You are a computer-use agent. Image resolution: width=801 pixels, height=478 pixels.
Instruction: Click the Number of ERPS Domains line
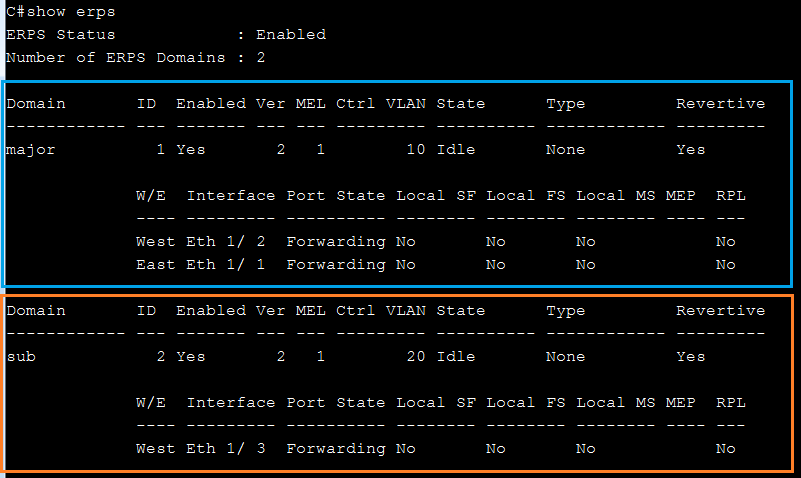(135, 58)
